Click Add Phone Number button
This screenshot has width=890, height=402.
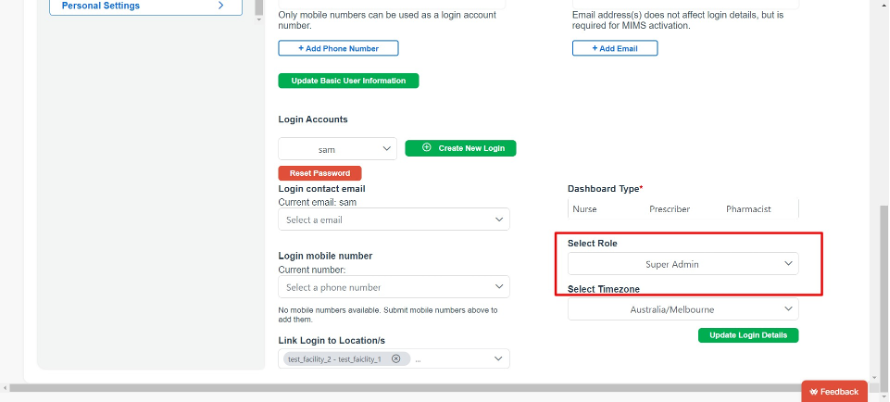point(338,48)
